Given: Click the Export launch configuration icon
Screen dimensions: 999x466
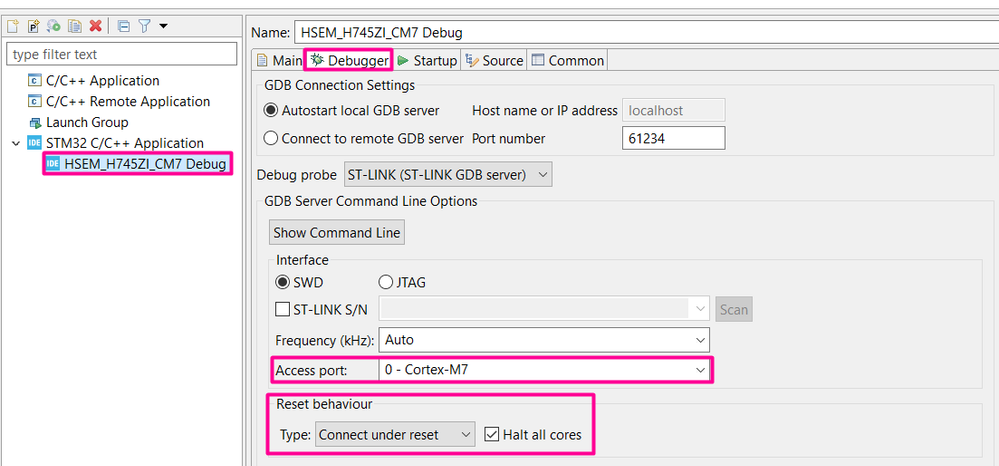Looking at the screenshot, I should pyautogui.click(x=54, y=26).
